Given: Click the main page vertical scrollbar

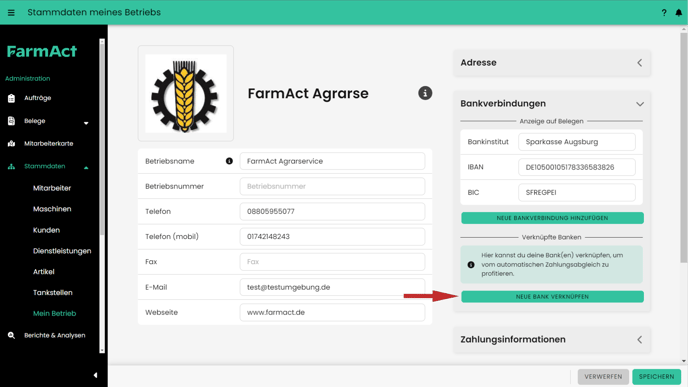Looking at the screenshot, I should click(684, 148).
